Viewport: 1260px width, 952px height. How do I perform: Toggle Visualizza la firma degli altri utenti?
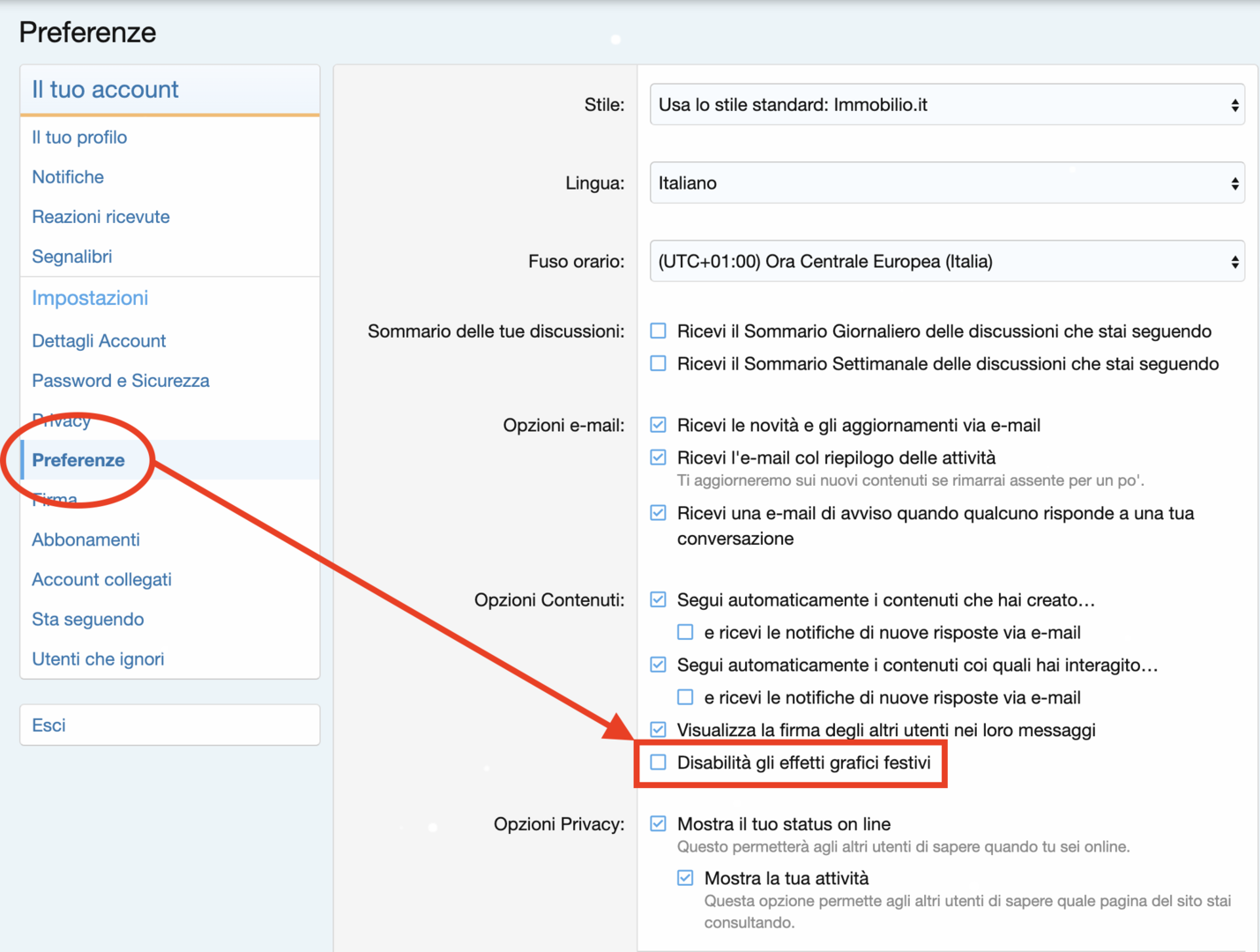click(x=658, y=730)
